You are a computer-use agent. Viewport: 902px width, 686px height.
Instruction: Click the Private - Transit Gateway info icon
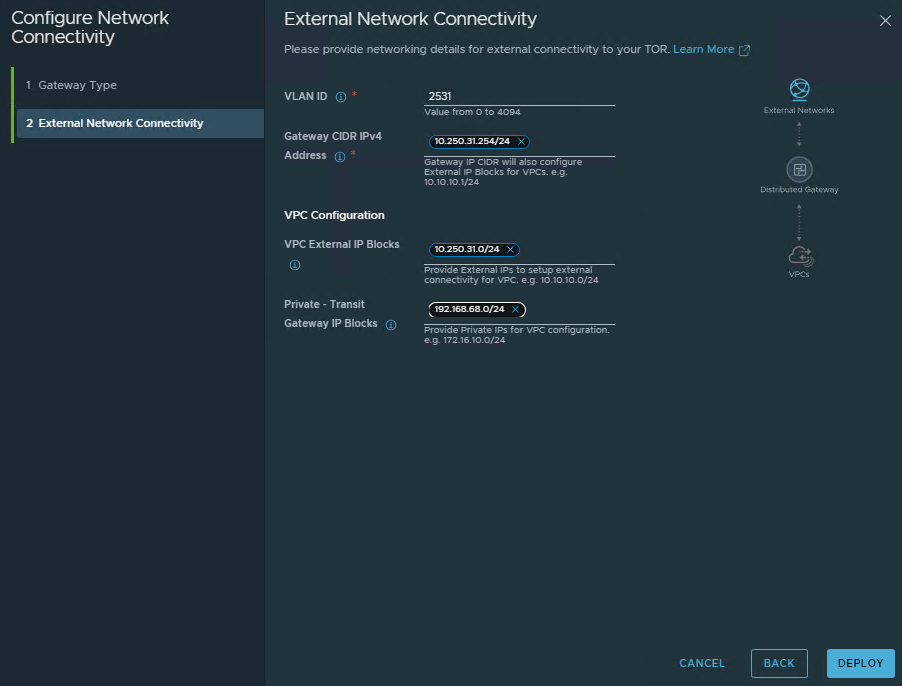[x=391, y=325]
